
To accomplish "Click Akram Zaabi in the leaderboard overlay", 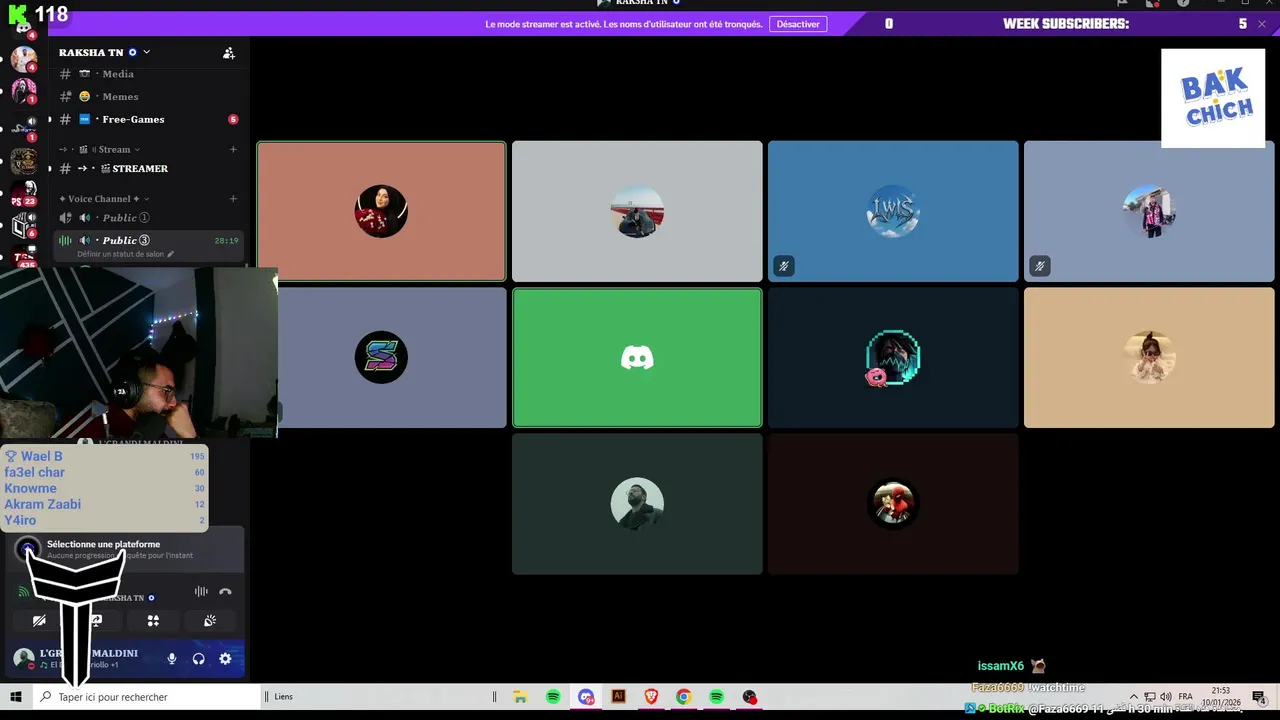I will 42,504.
